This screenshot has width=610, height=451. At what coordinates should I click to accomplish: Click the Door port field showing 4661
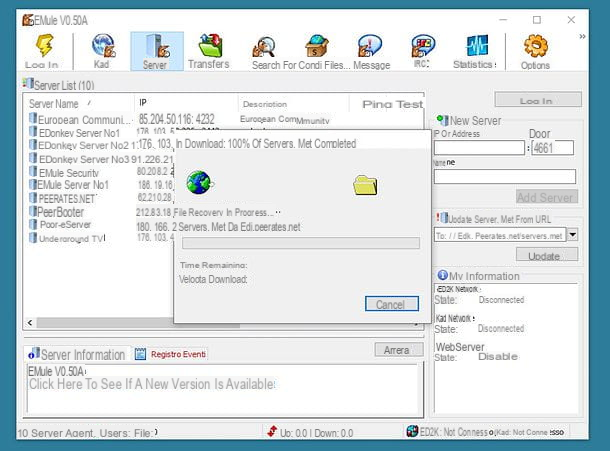552,148
